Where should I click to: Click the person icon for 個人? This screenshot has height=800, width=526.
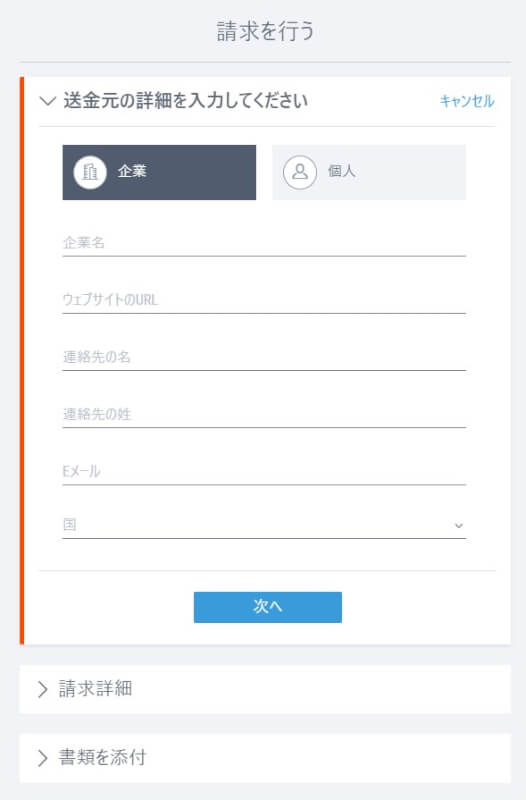300,172
